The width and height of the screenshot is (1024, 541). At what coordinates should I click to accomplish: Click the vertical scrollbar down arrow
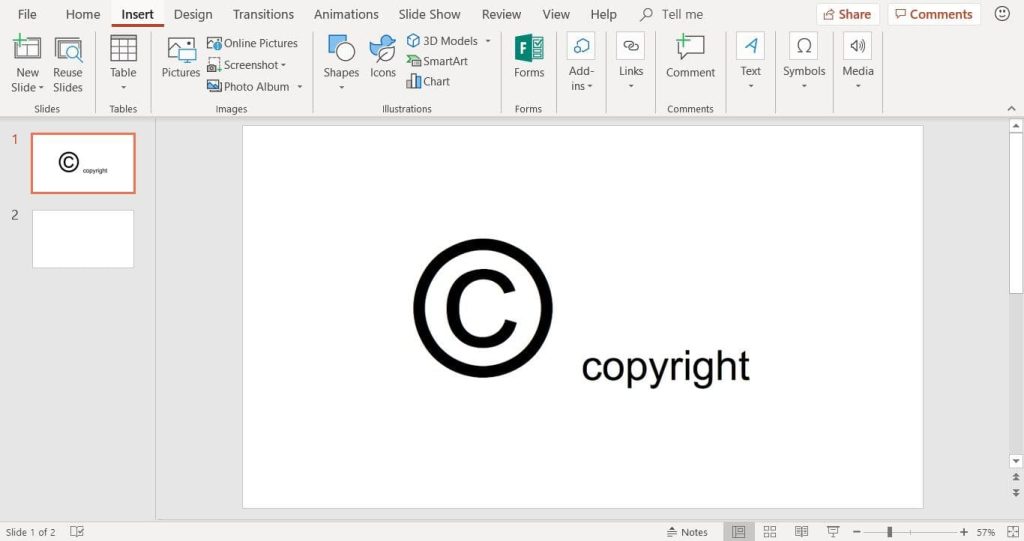(x=1016, y=461)
